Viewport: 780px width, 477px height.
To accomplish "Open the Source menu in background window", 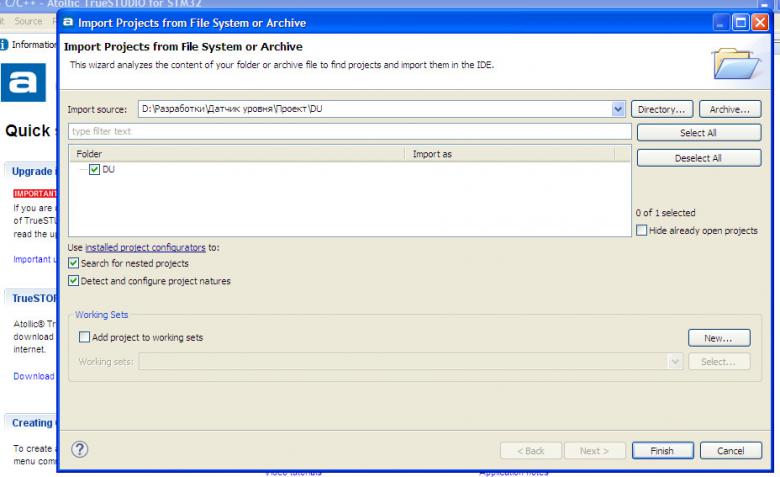I will point(28,21).
